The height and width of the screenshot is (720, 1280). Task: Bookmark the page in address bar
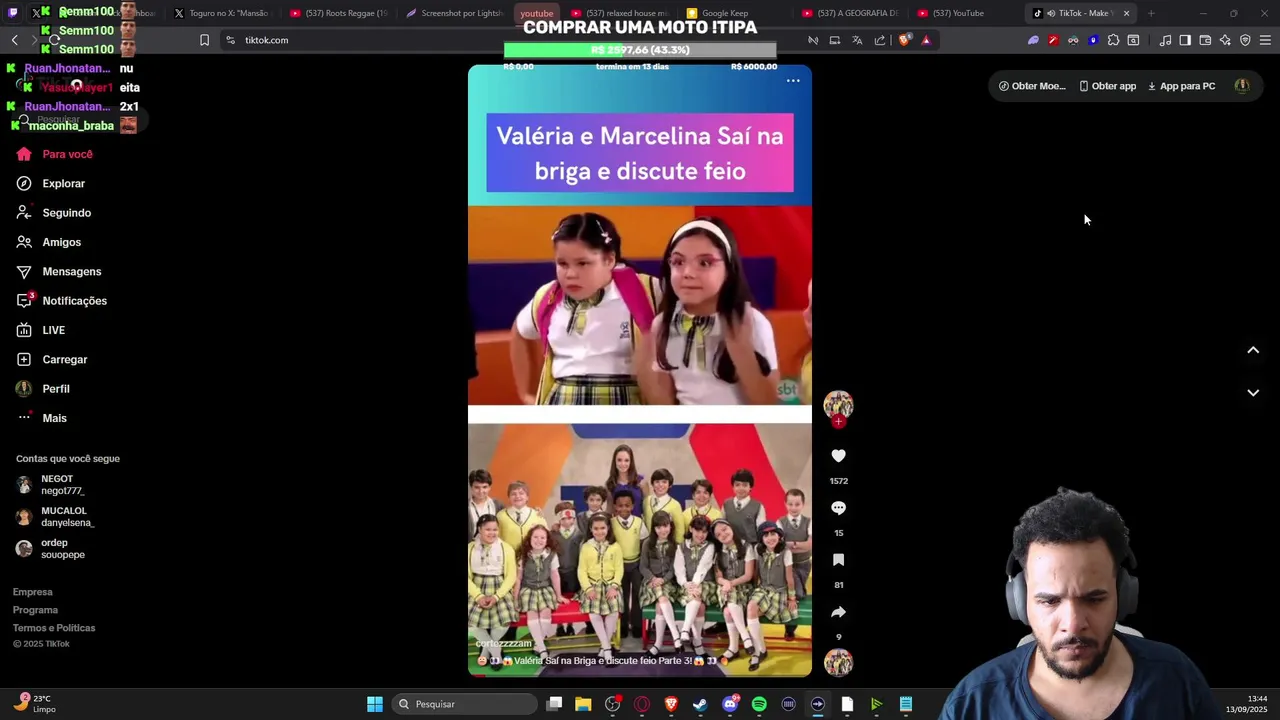[x=204, y=40]
